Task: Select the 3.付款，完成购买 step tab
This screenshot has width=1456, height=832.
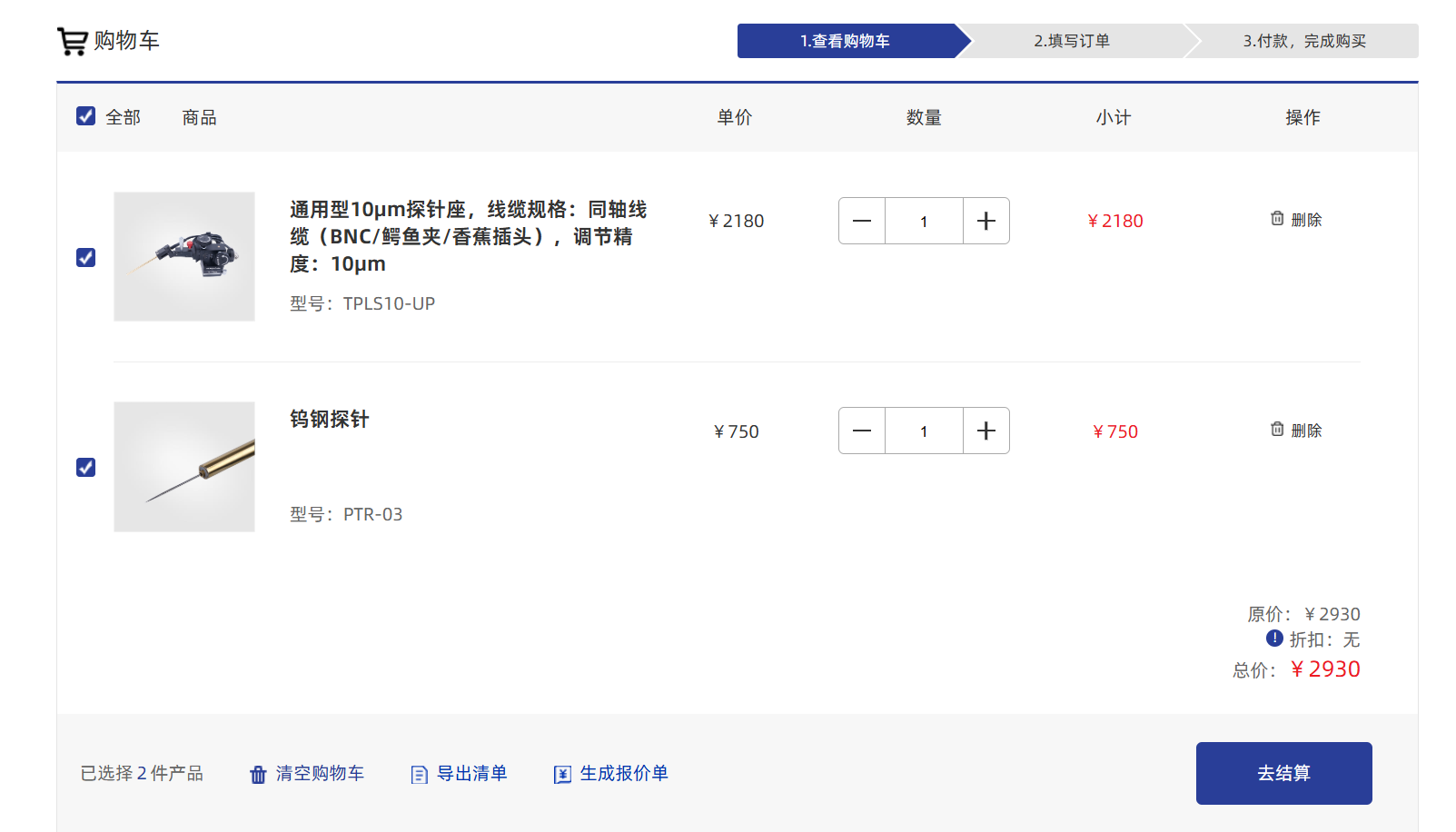Action: [1303, 41]
